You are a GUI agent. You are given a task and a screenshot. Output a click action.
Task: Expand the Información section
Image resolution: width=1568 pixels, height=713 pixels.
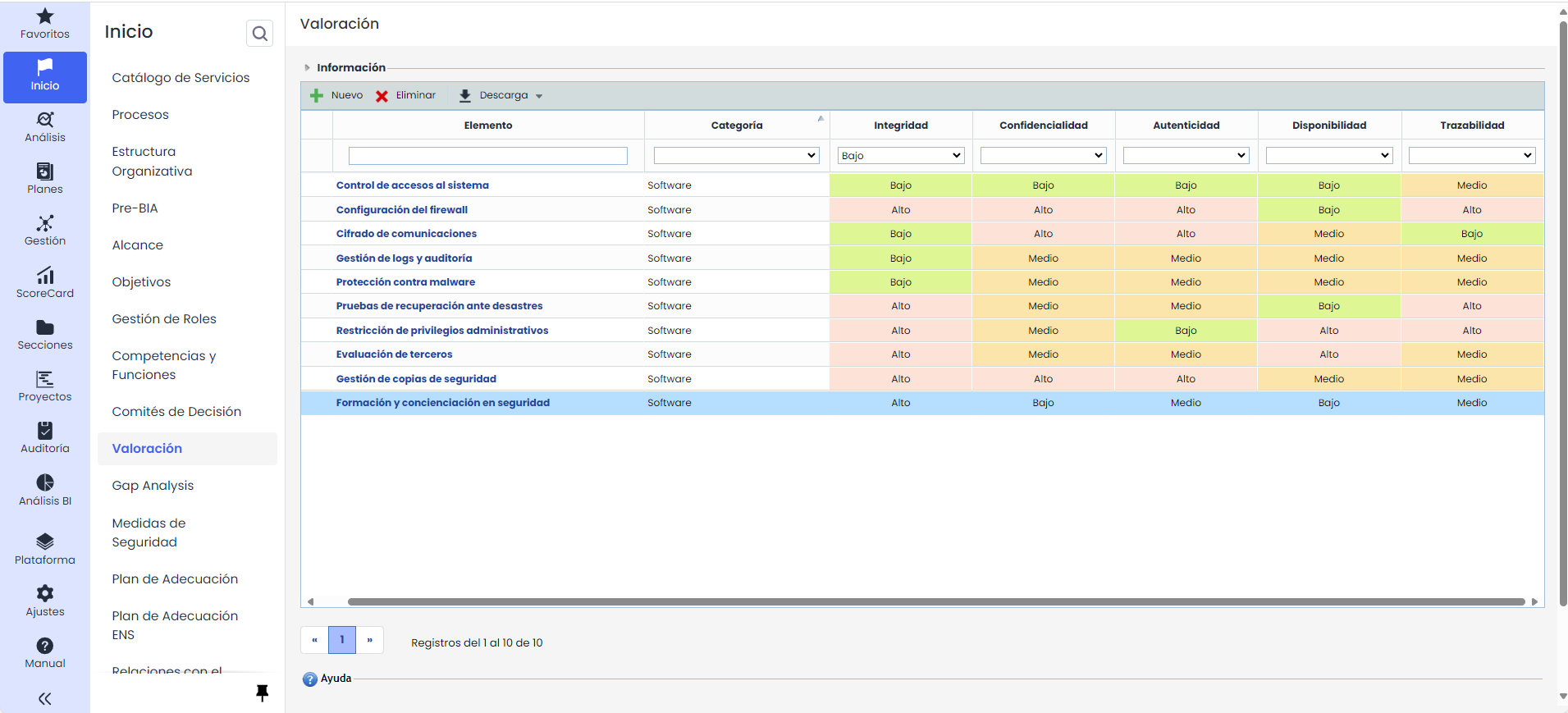[x=308, y=68]
